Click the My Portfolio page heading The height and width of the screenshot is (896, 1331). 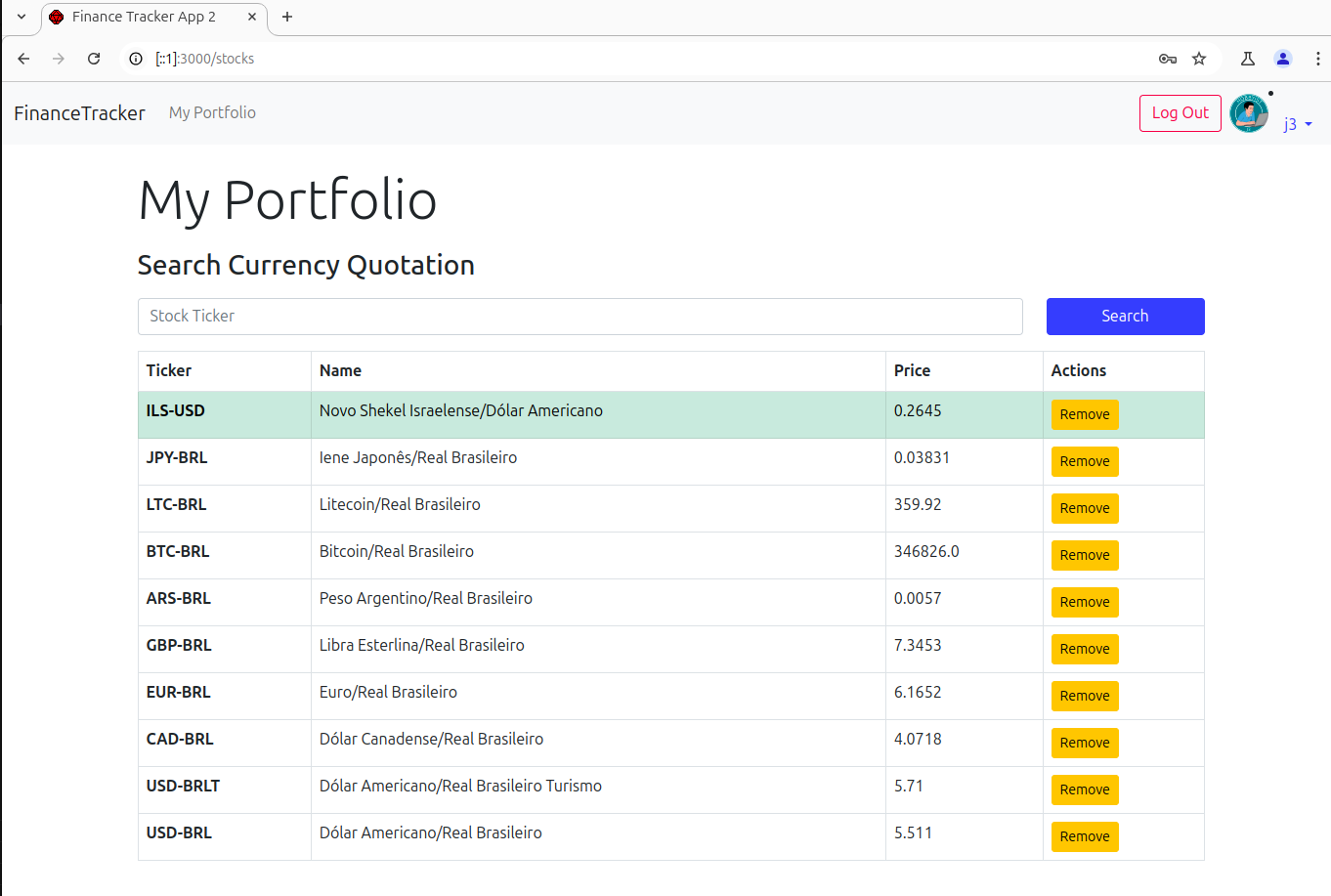(x=287, y=200)
